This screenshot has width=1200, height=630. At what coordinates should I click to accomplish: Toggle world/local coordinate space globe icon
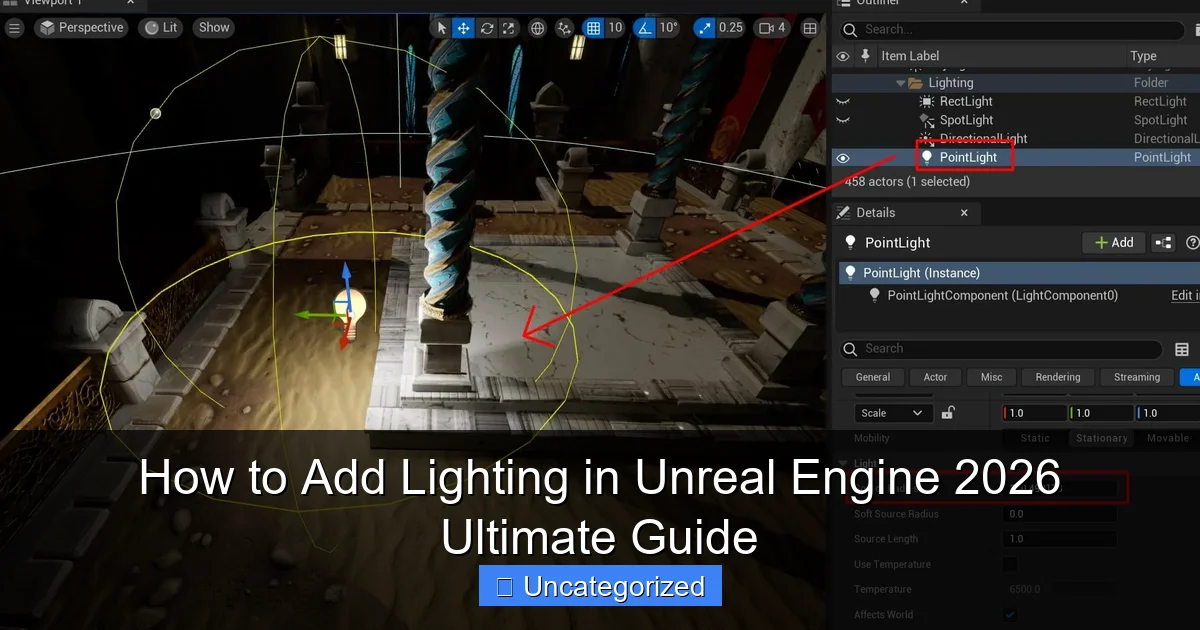click(537, 28)
